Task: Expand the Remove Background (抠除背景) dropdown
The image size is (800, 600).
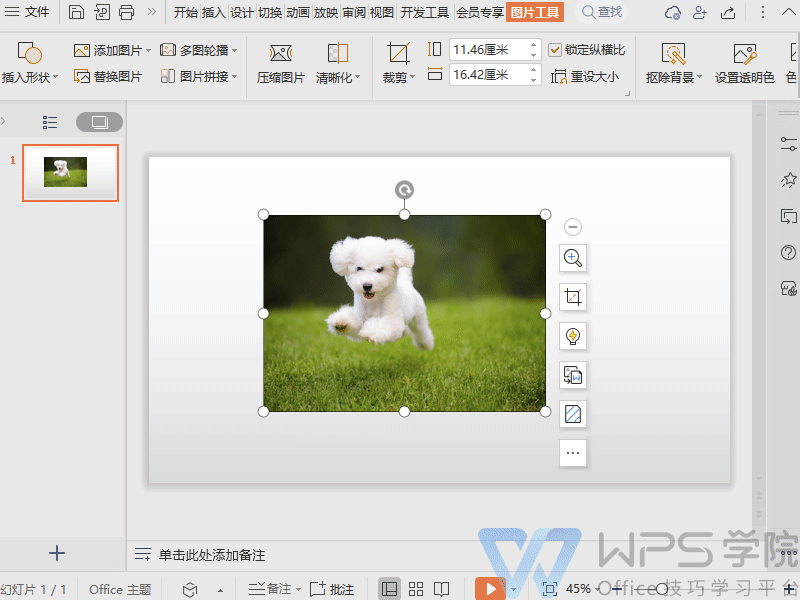Action: [699, 78]
